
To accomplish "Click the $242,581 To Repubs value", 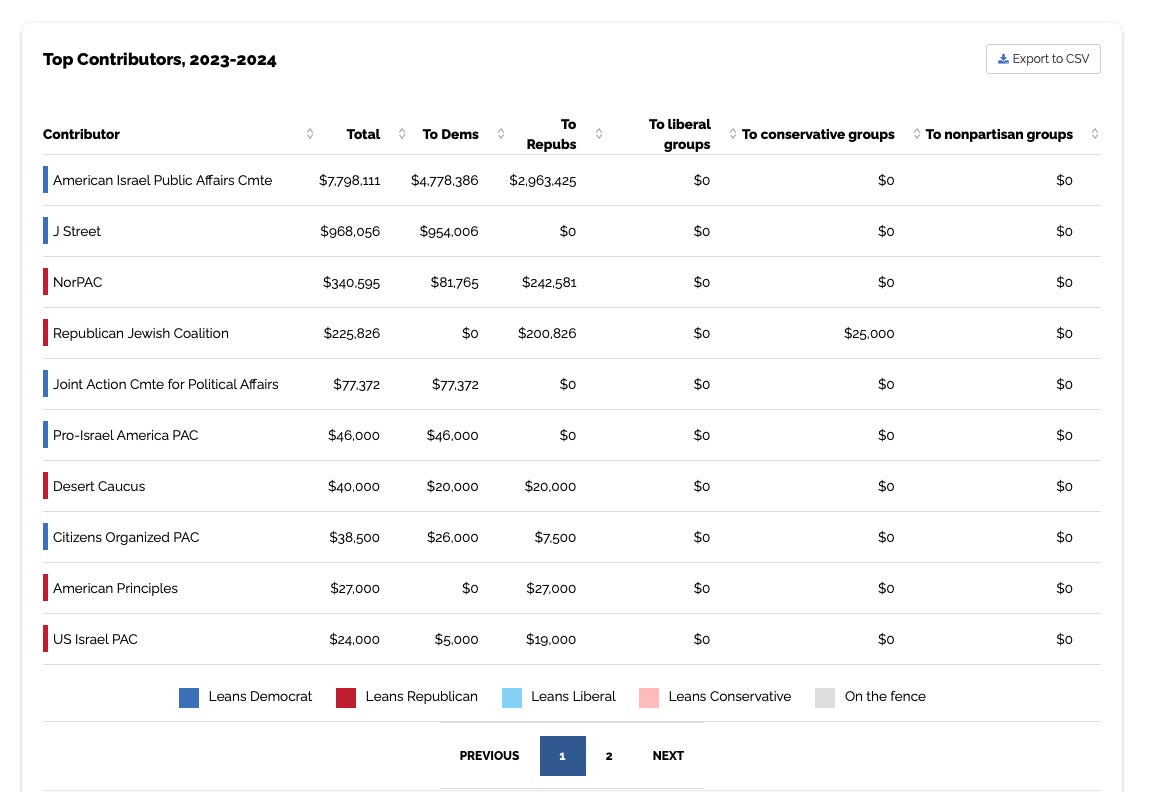I will [x=549, y=283].
